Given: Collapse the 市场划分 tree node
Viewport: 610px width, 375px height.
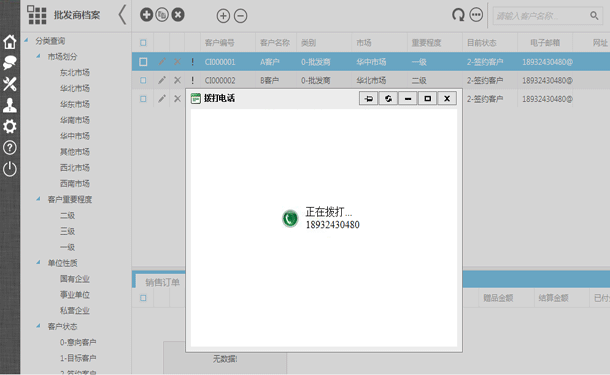Looking at the screenshot, I should click(x=38, y=56).
